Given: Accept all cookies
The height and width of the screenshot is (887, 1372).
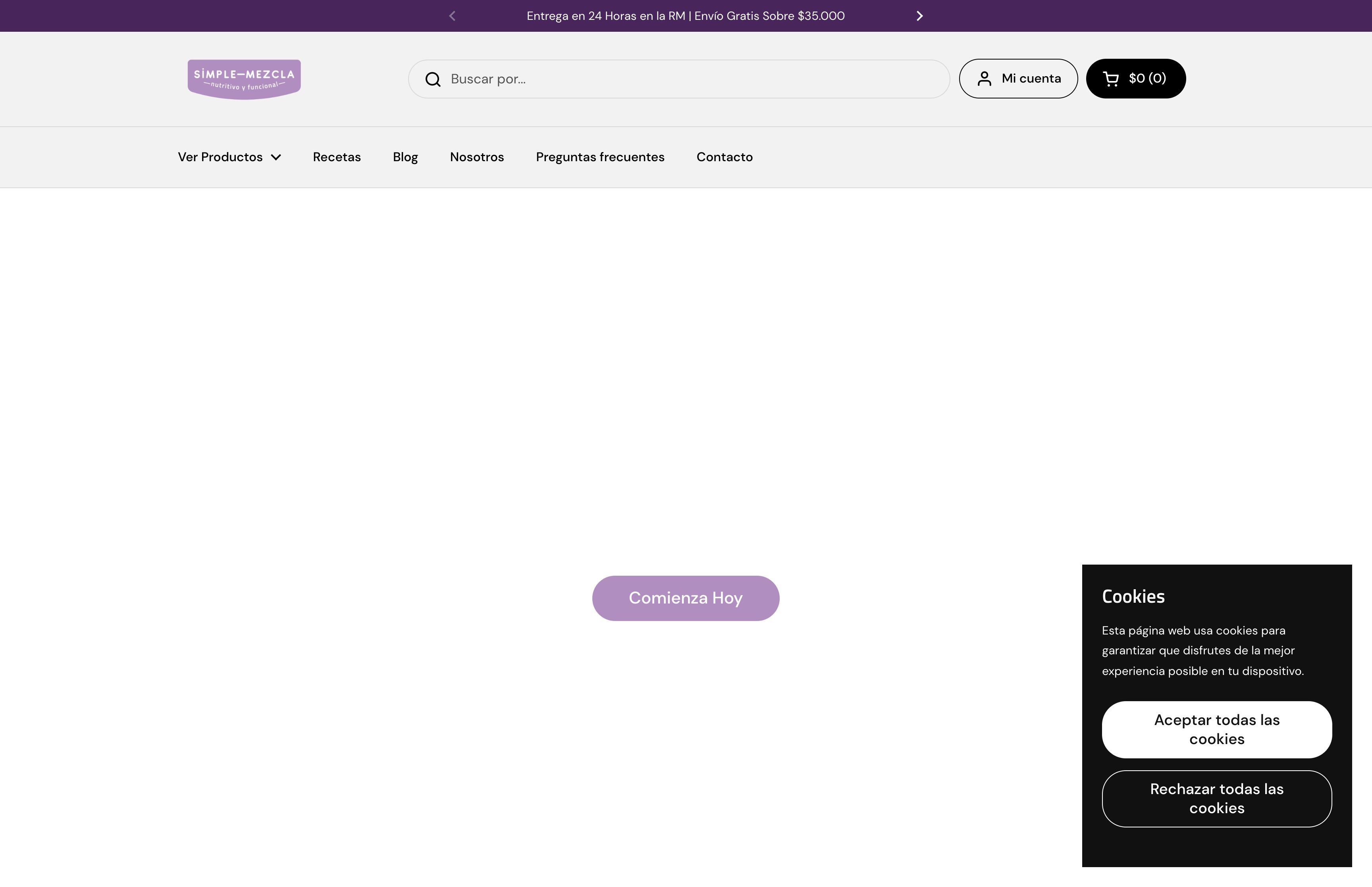Looking at the screenshot, I should point(1216,729).
